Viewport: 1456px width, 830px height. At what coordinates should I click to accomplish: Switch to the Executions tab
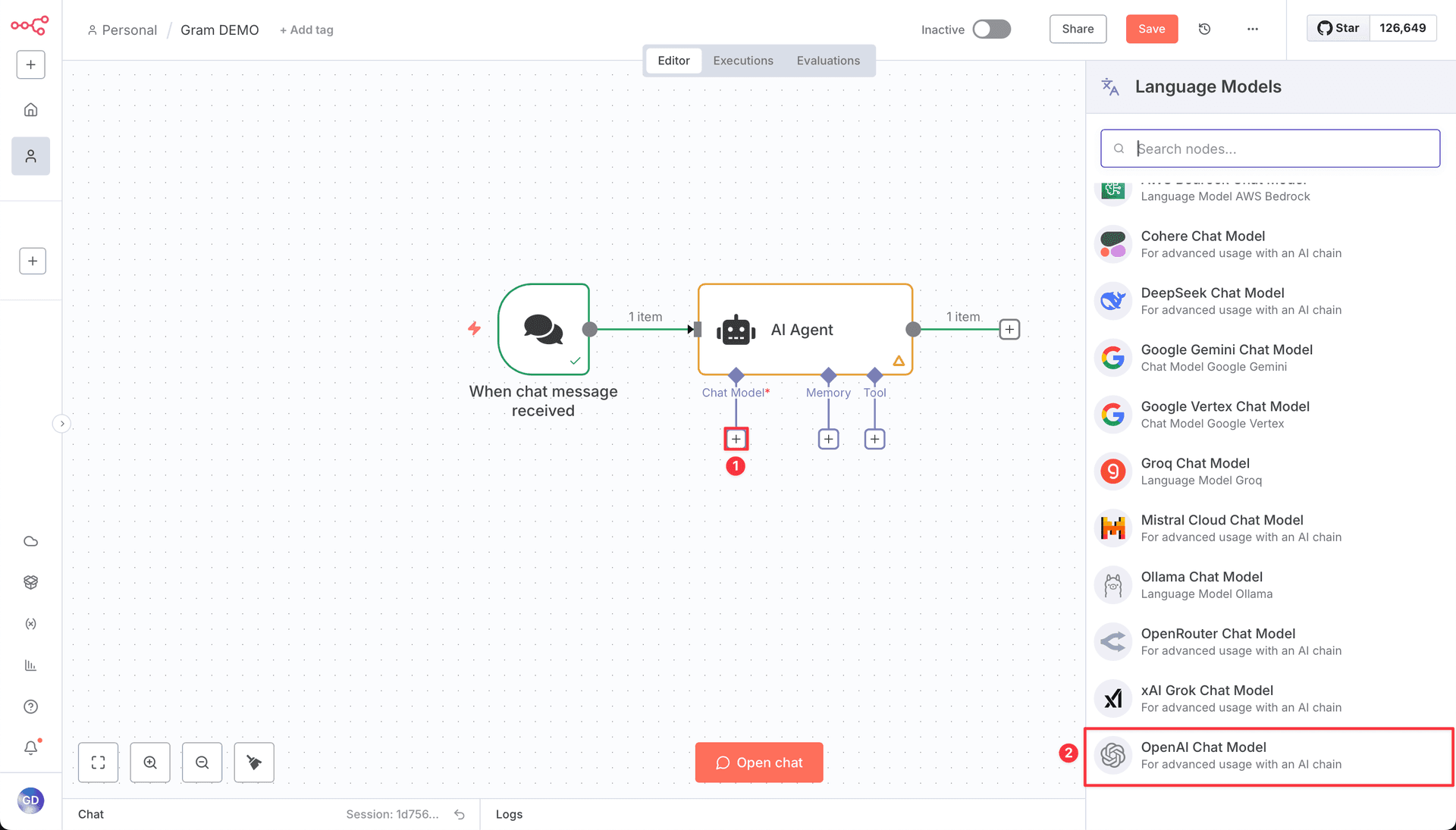pos(742,61)
